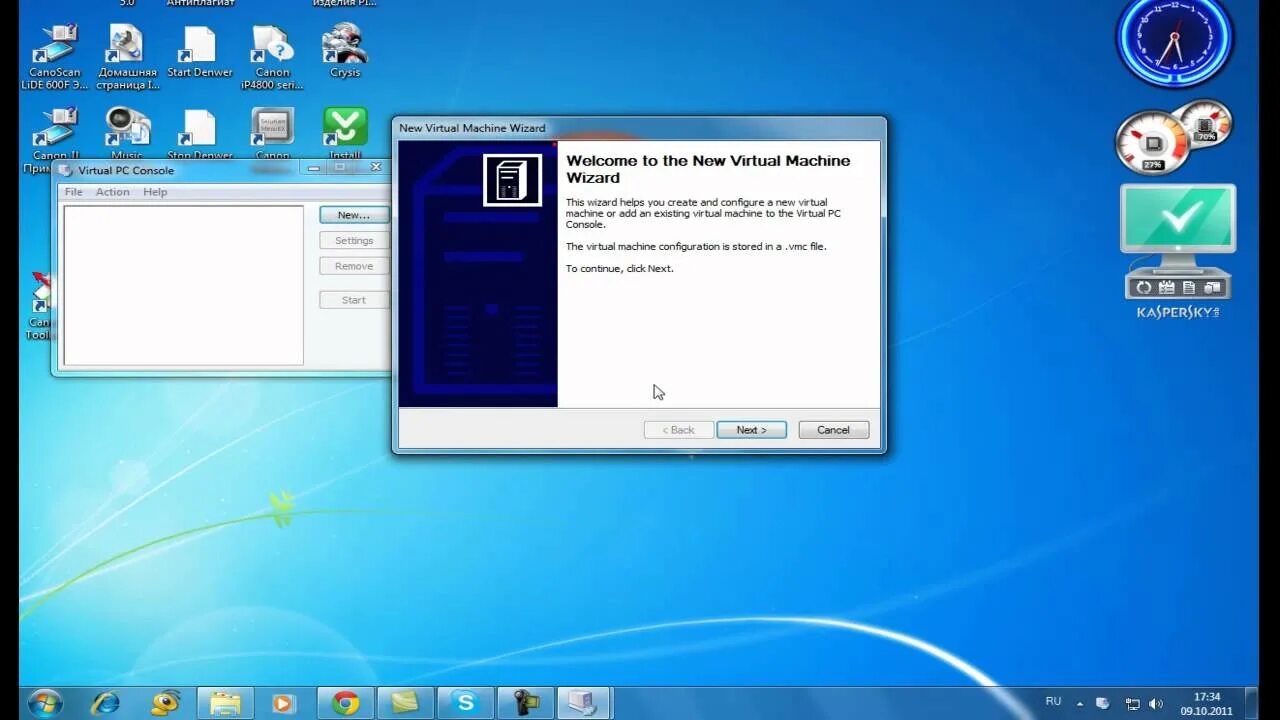Switch to Virtual PC in the taskbar

click(x=585, y=703)
